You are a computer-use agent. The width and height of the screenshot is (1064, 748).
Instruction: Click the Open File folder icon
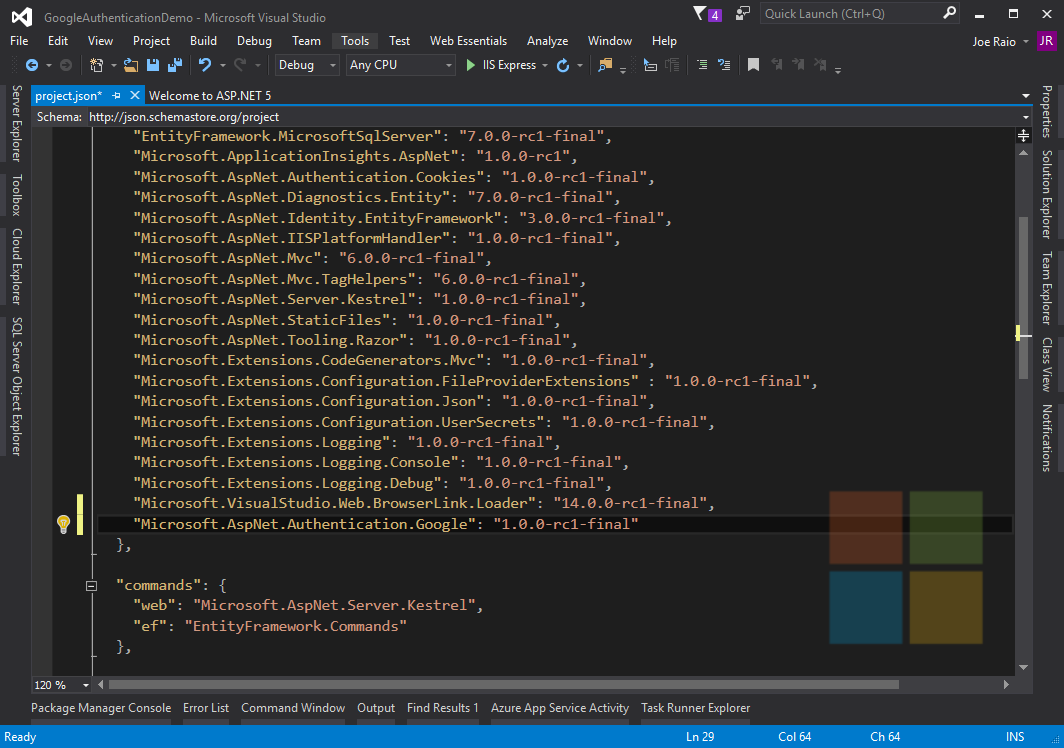tap(131, 65)
